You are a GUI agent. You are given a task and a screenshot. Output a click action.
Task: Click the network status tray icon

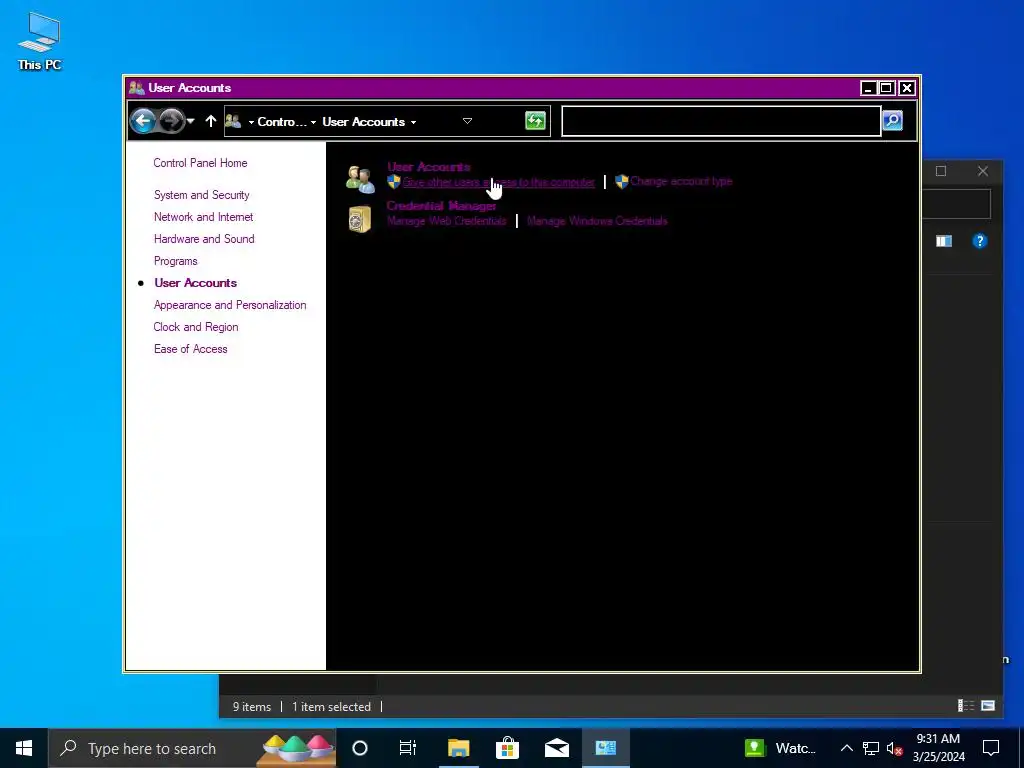[x=871, y=748]
